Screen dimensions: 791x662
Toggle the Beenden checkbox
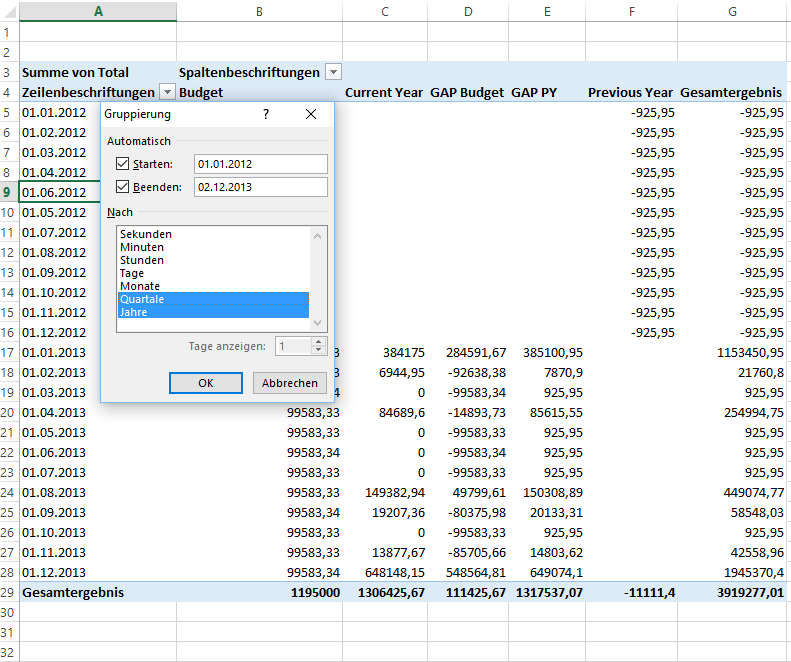[123, 187]
